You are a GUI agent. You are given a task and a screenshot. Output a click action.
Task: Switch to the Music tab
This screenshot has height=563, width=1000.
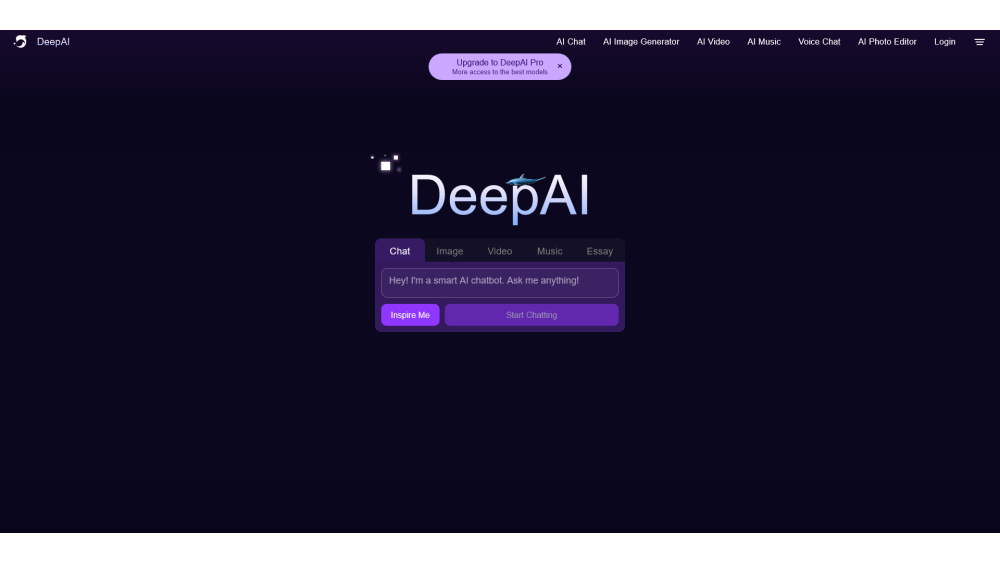(x=550, y=251)
